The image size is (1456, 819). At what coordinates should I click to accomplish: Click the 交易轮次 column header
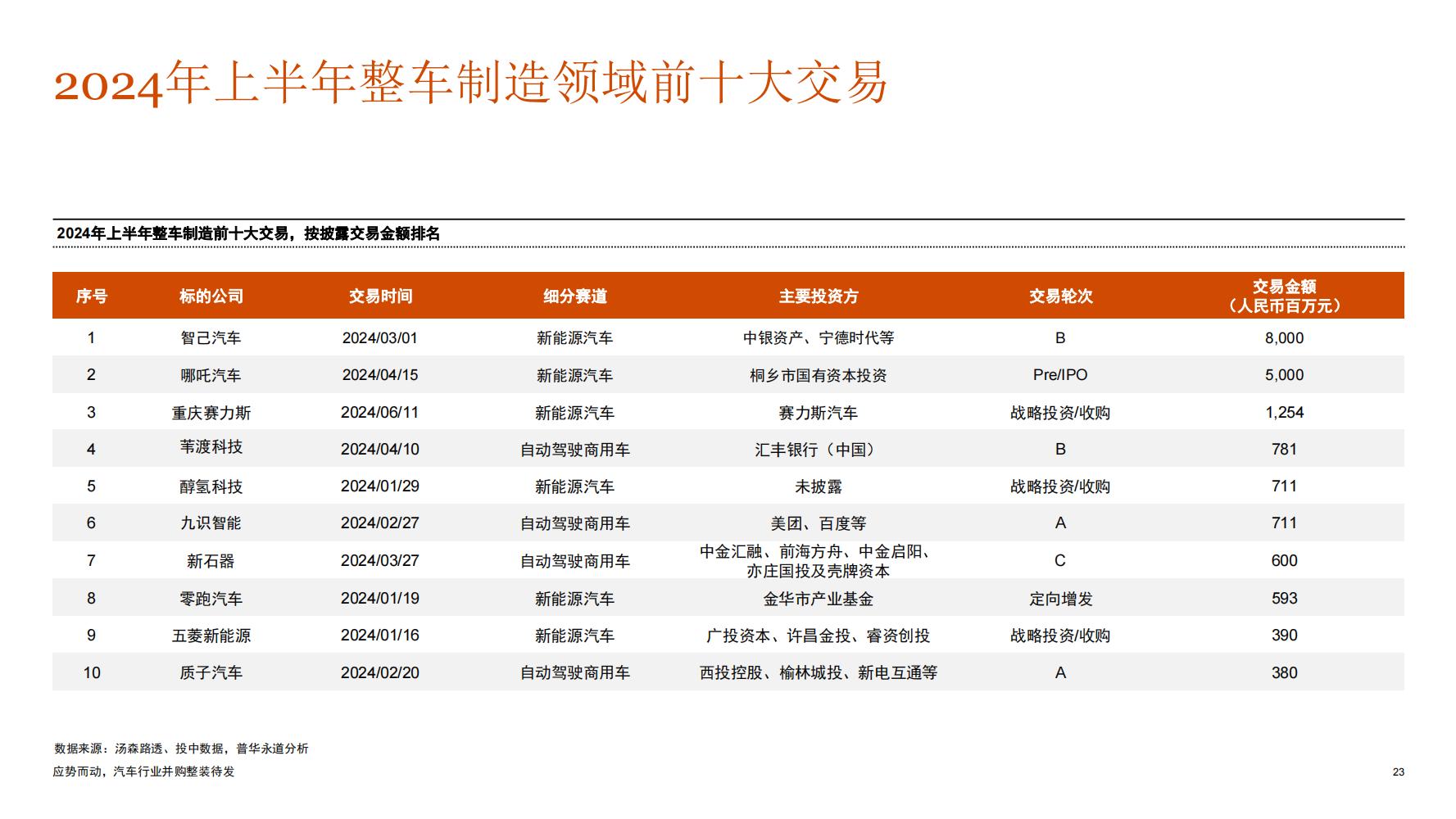coord(1061,296)
